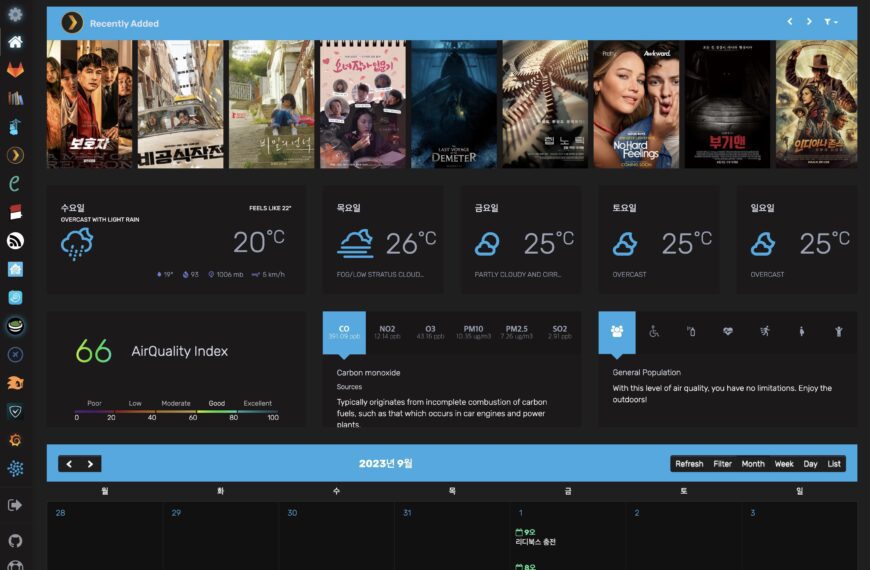Switch to the PM2.5 pollutant tab
870x570 pixels.
(x=516, y=332)
